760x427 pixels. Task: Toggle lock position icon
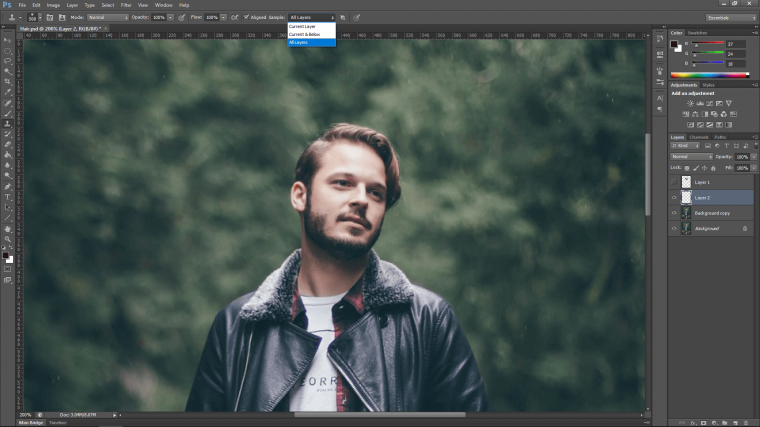704,168
